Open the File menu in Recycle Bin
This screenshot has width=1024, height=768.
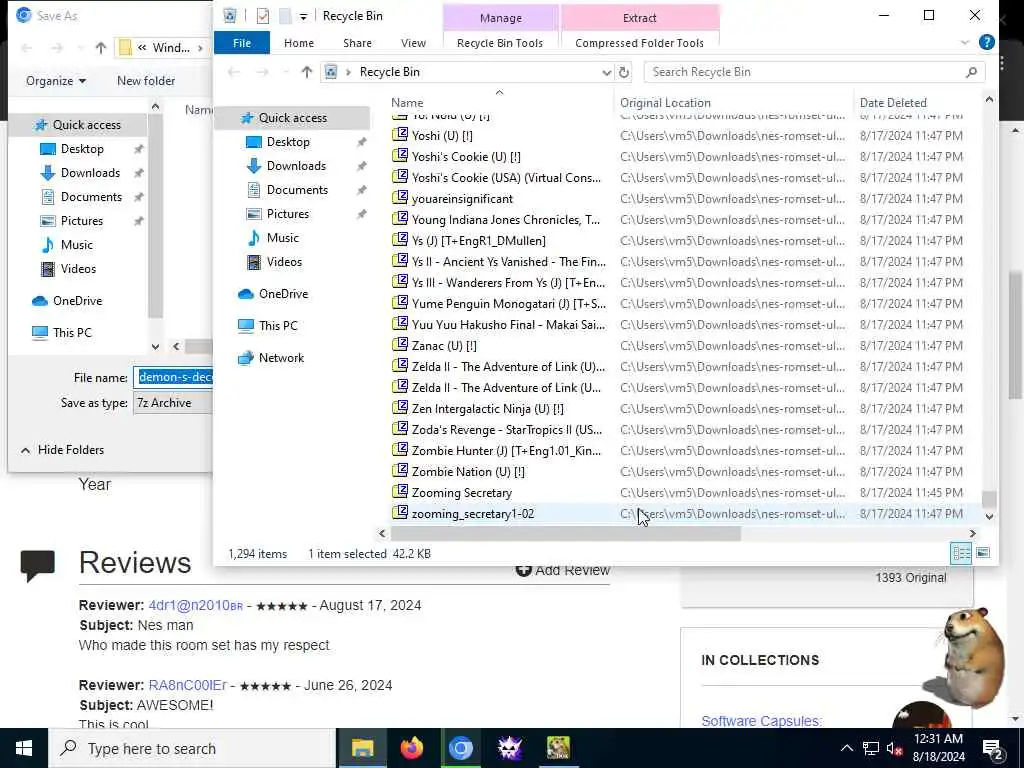[242, 42]
